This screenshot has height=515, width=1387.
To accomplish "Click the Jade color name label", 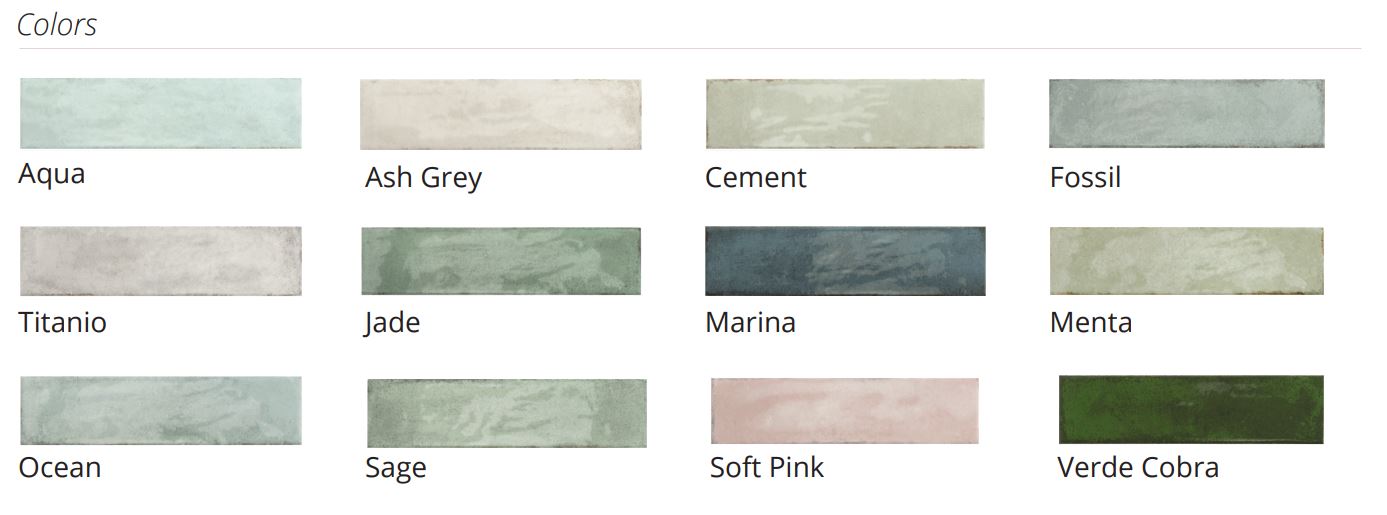I will tap(393, 323).
